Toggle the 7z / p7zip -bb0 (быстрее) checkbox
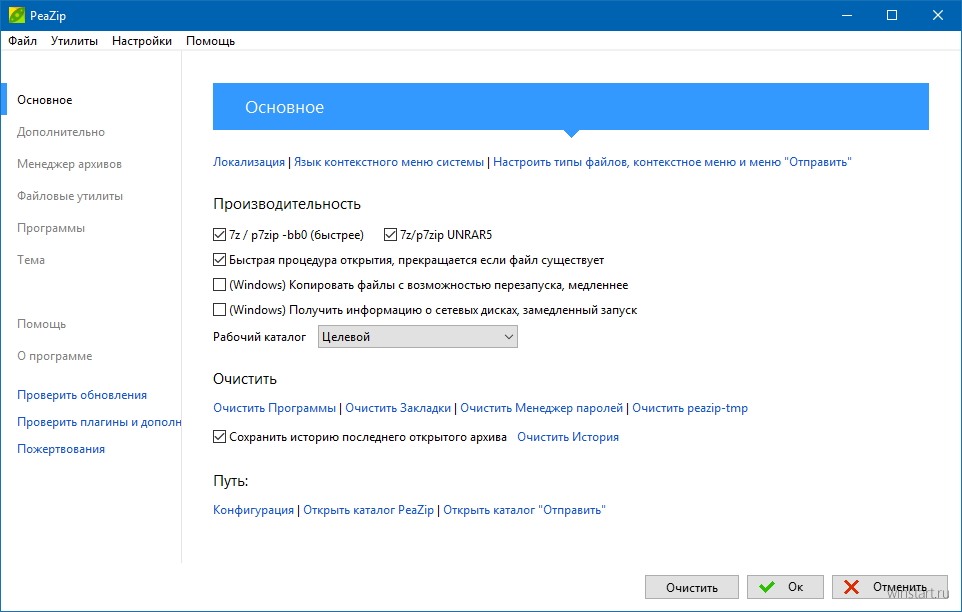Viewport: 962px width, 612px height. [219, 234]
